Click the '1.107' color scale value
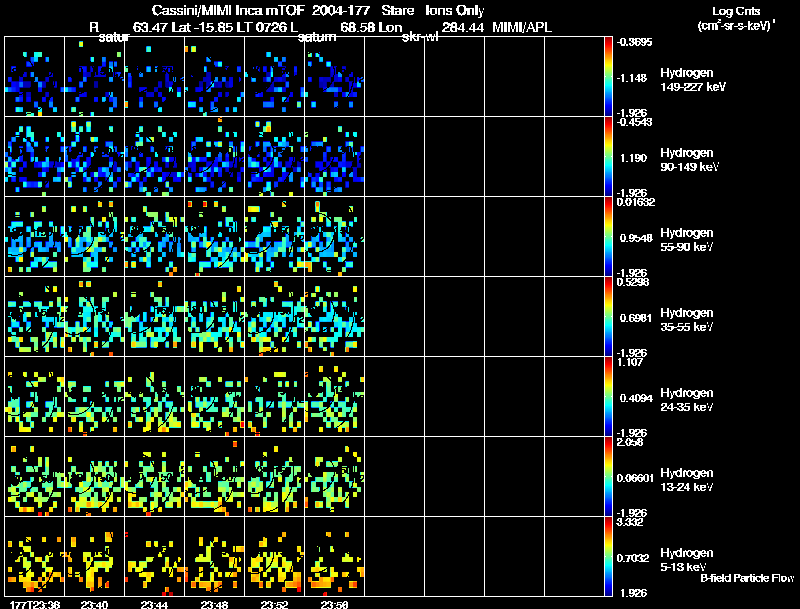Viewport: 800px width, 609px height. click(x=630, y=362)
